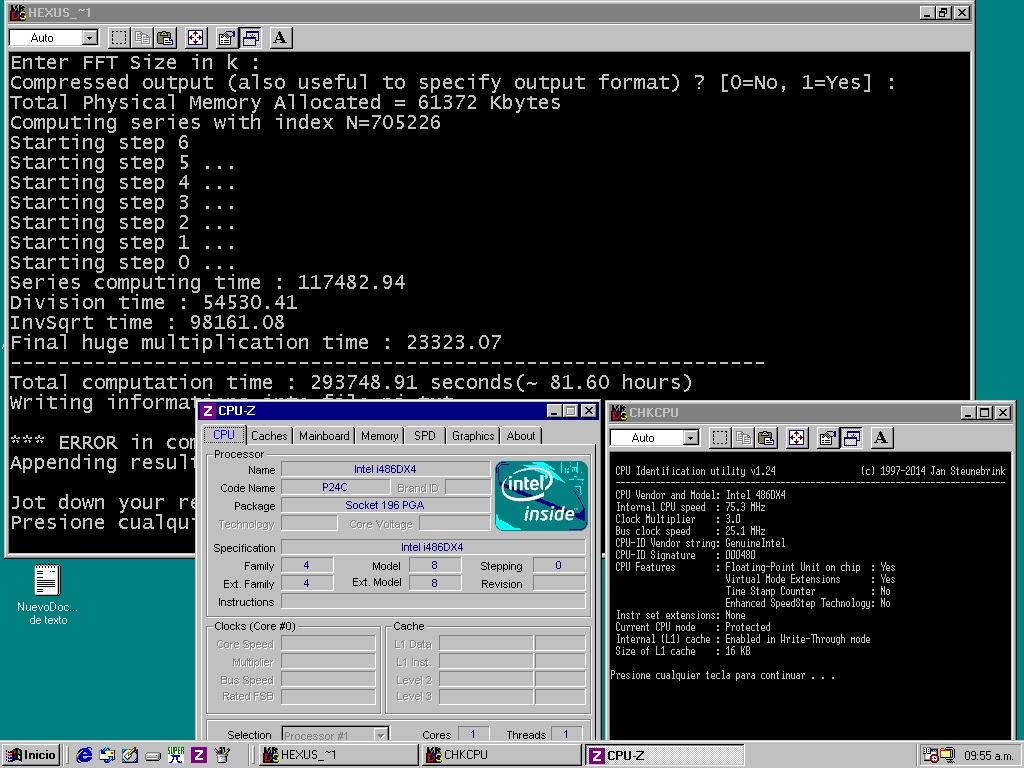Click the Copy icon in HEXUS toolbar
Viewport: 1024px width, 768px height.
point(142,38)
